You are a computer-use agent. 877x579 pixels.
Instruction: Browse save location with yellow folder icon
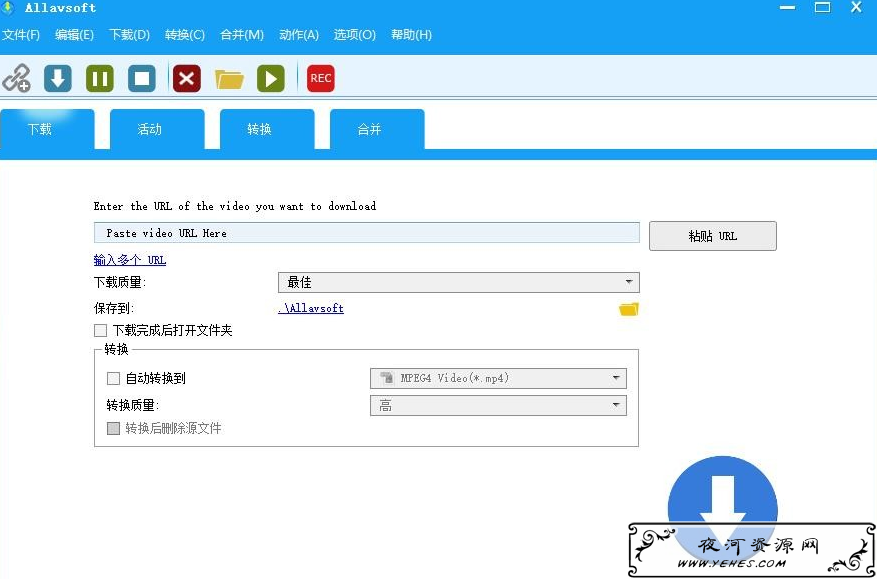click(629, 309)
